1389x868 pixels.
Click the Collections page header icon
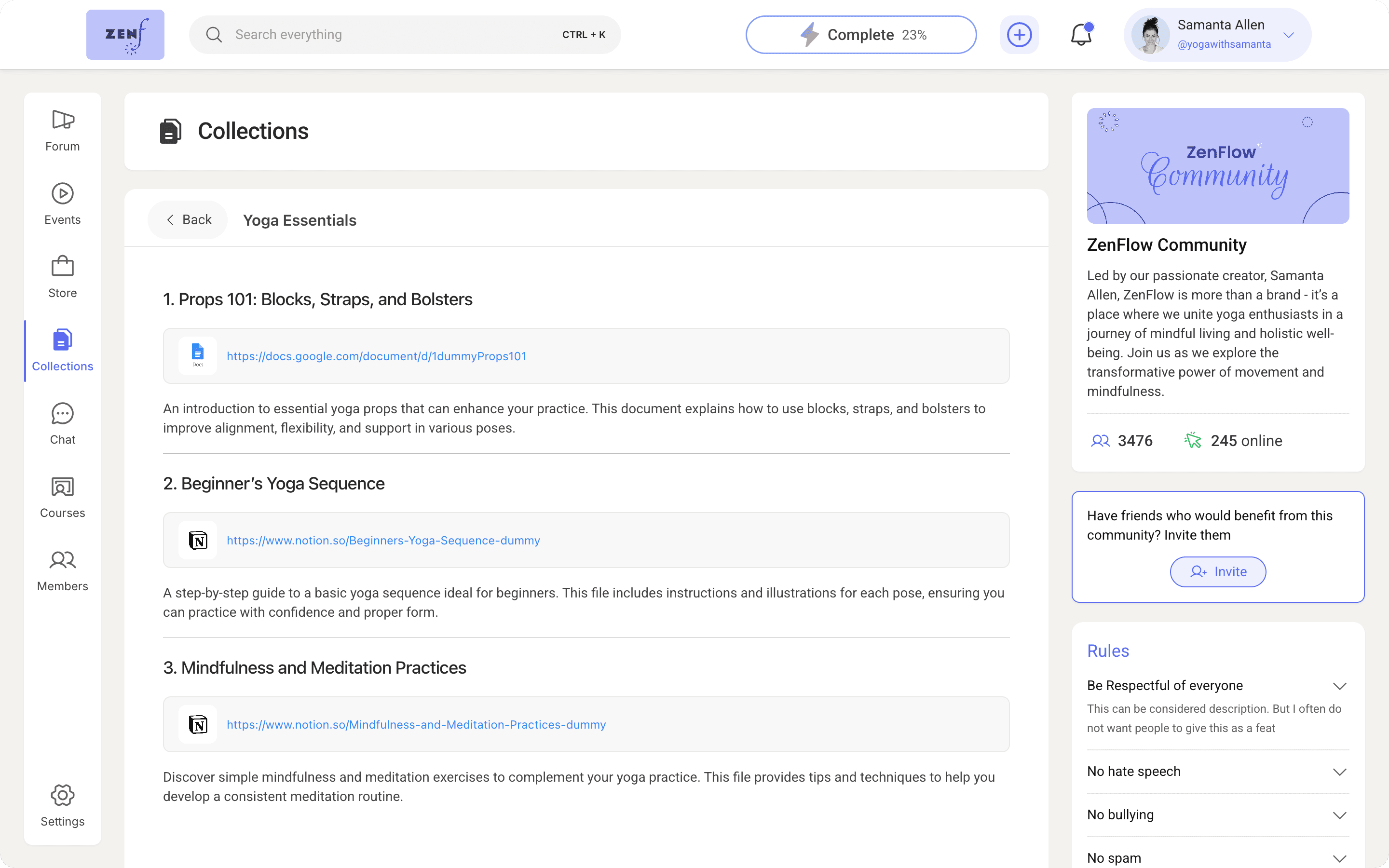tap(170, 131)
